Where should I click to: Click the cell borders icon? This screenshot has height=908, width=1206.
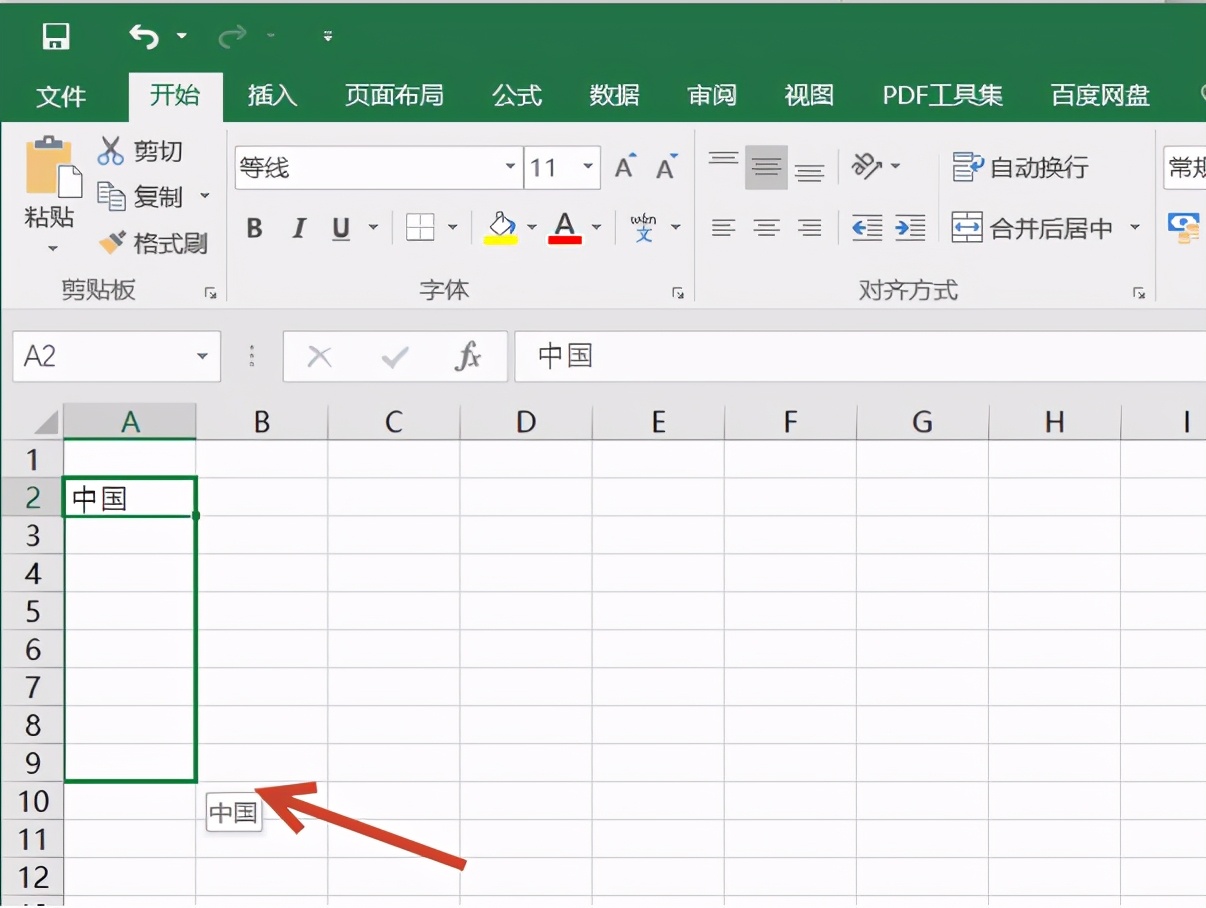pyautogui.click(x=420, y=228)
